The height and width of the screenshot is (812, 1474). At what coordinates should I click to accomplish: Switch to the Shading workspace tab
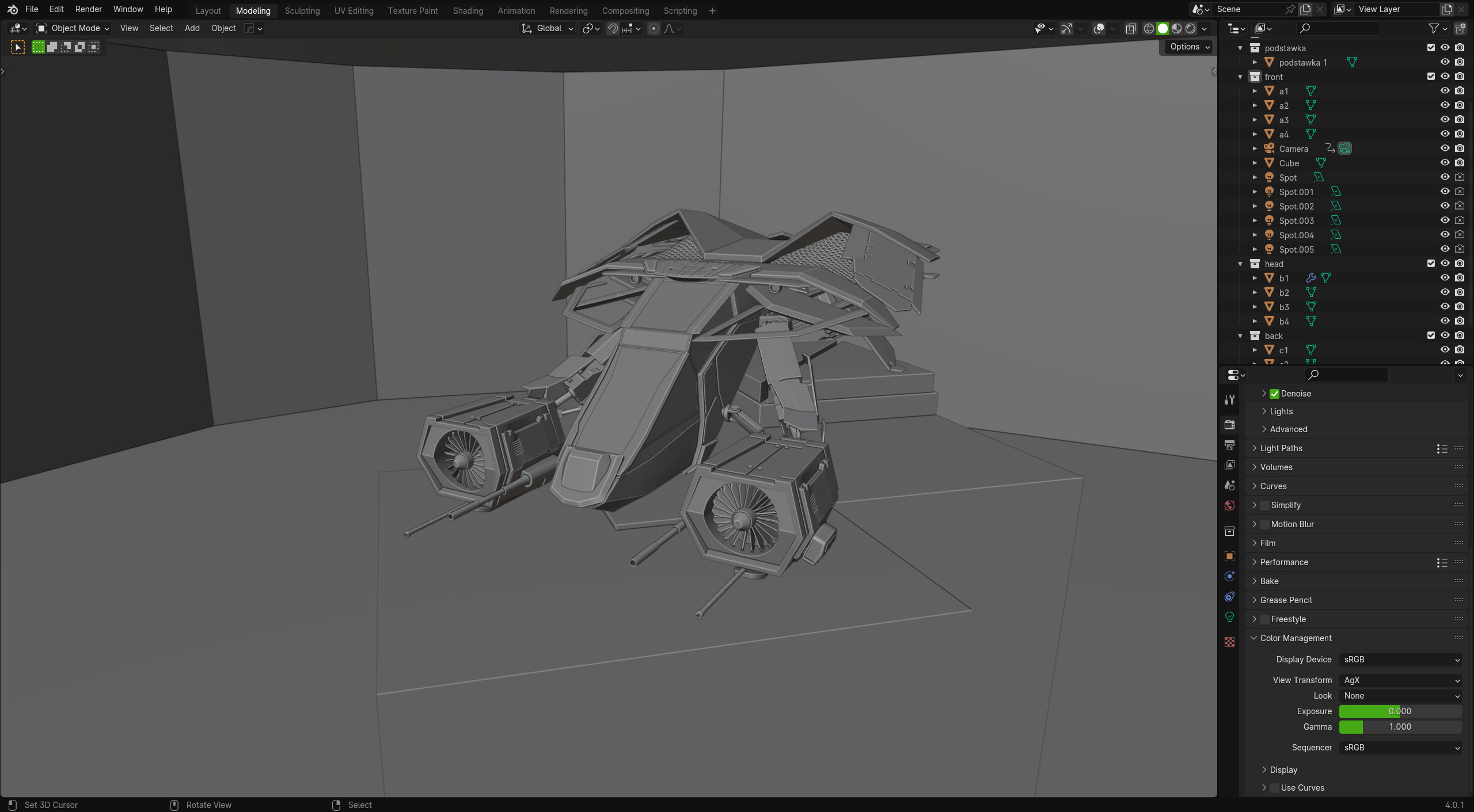point(468,10)
